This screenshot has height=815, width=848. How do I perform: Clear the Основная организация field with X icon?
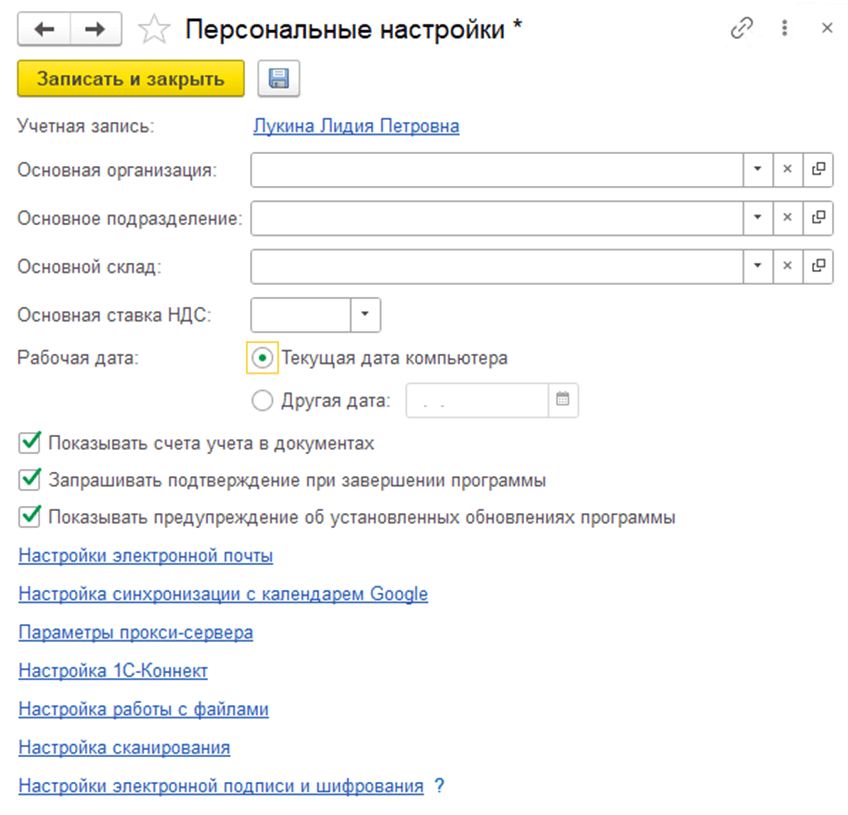(788, 170)
